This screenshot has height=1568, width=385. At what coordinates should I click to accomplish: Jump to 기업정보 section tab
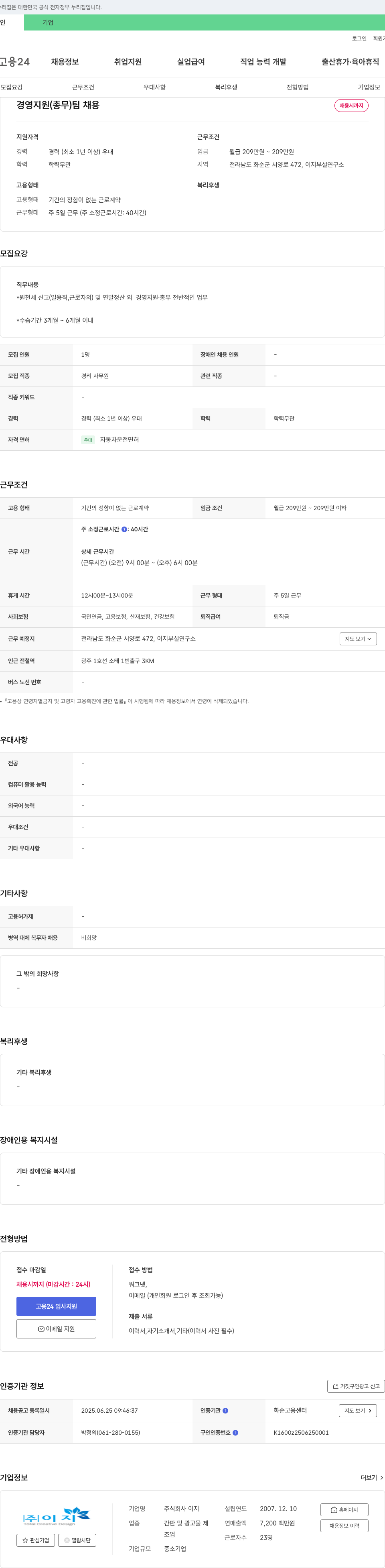tap(369, 87)
